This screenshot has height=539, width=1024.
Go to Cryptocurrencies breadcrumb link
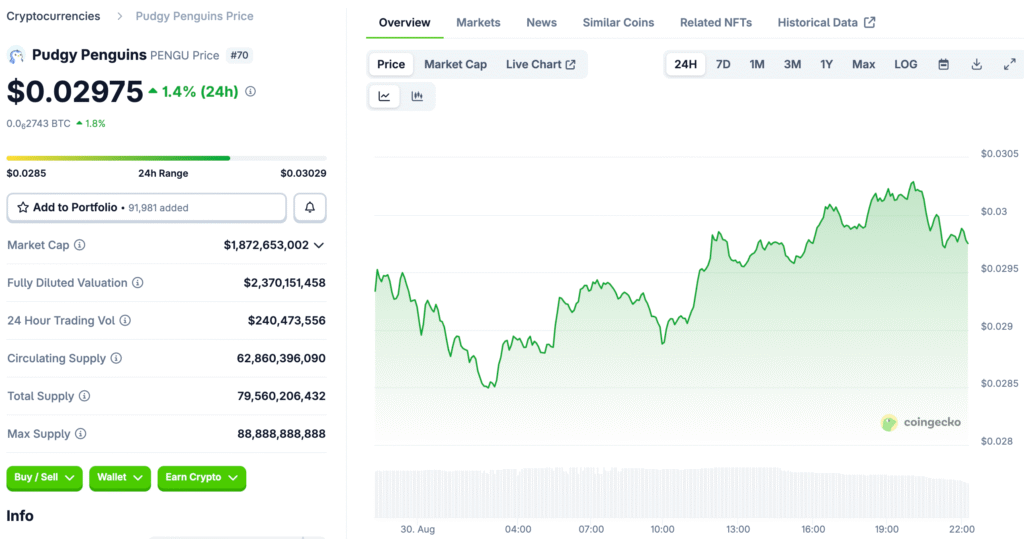[54, 16]
